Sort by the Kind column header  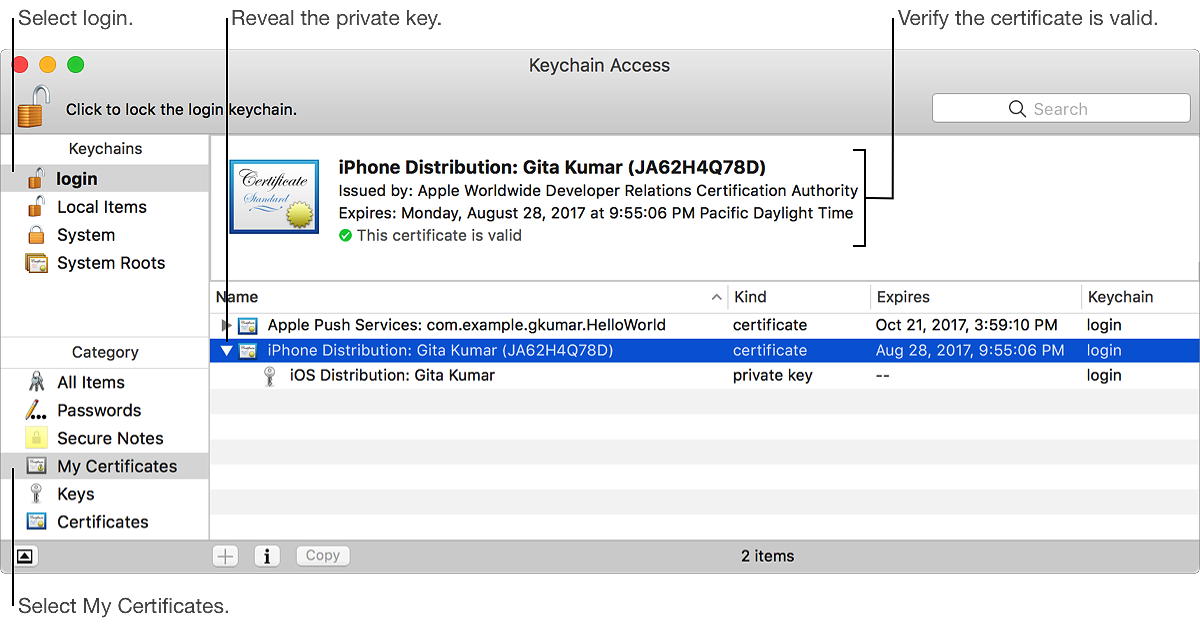coord(799,297)
